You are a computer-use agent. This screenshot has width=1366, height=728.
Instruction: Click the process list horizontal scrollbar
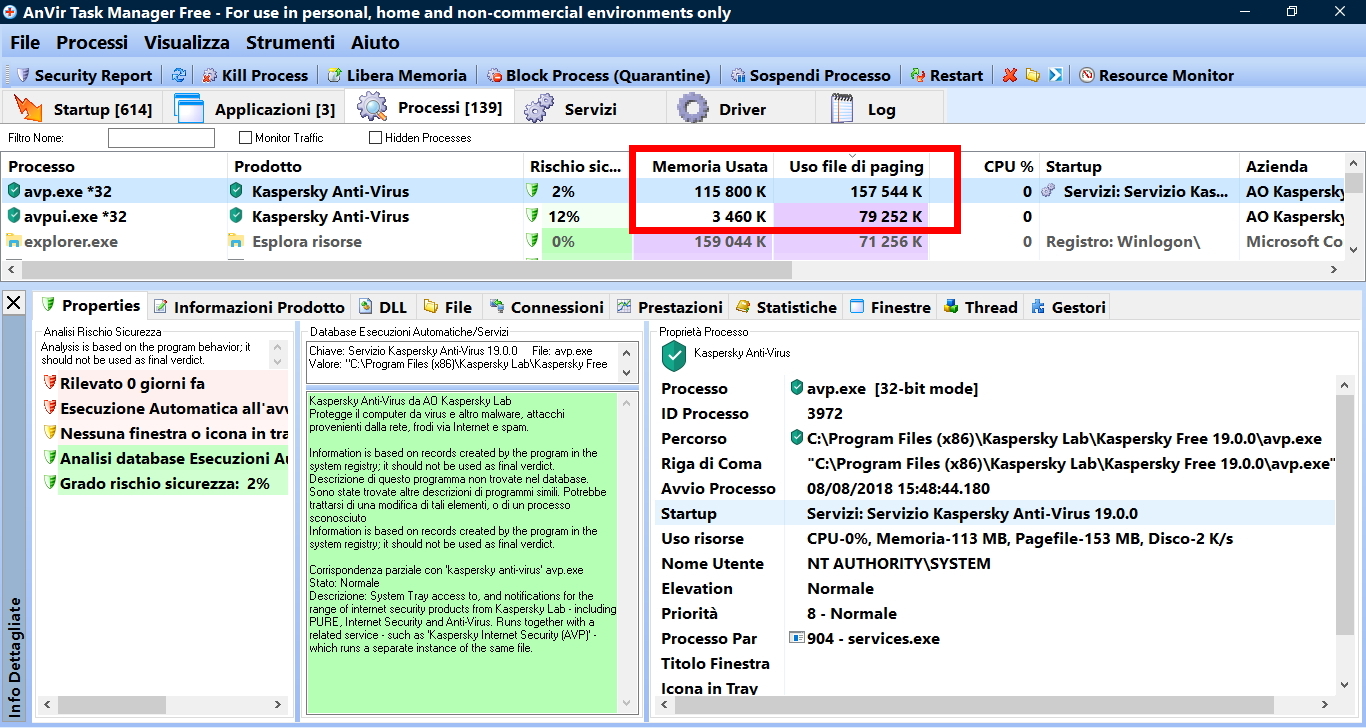(x=407, y=270)
